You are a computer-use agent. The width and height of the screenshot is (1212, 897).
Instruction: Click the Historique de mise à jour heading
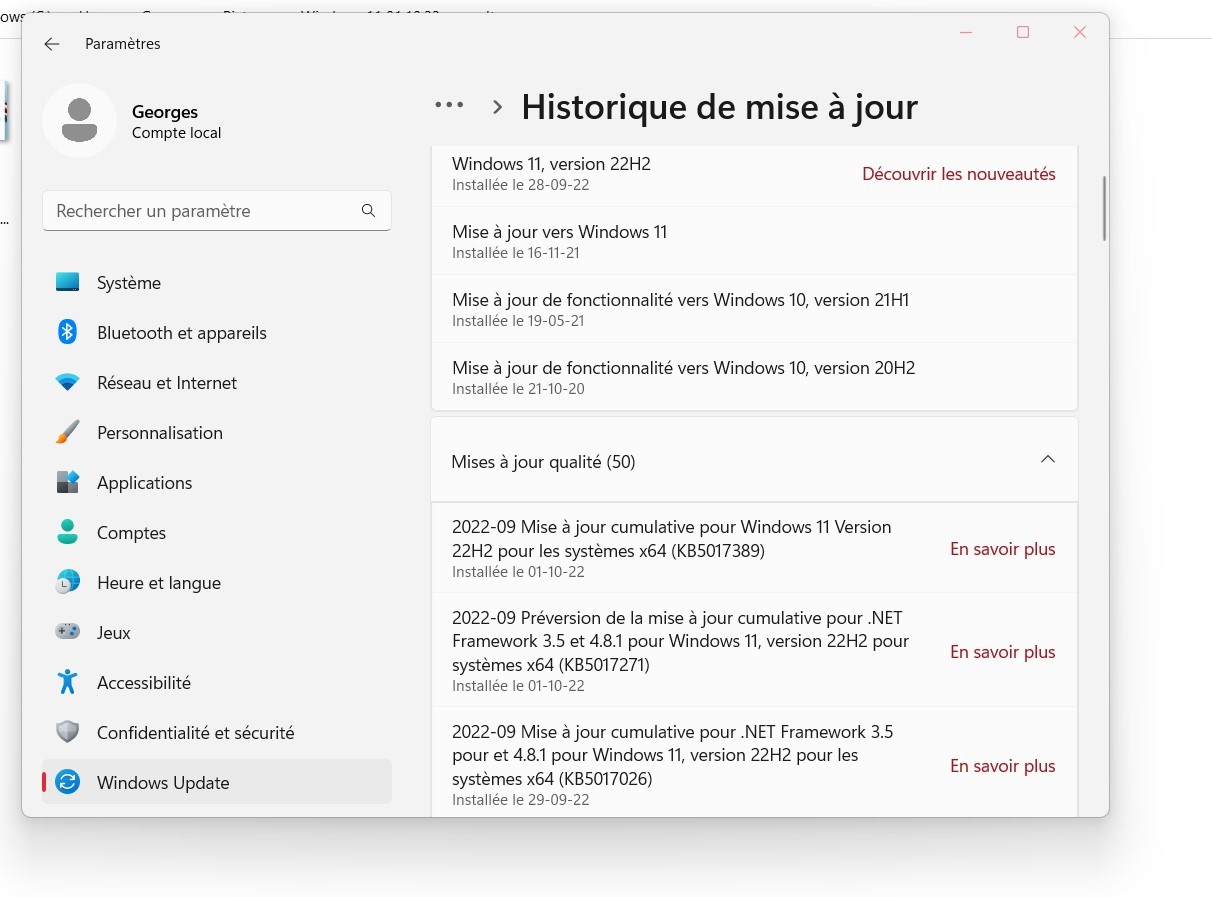point(719,107)
